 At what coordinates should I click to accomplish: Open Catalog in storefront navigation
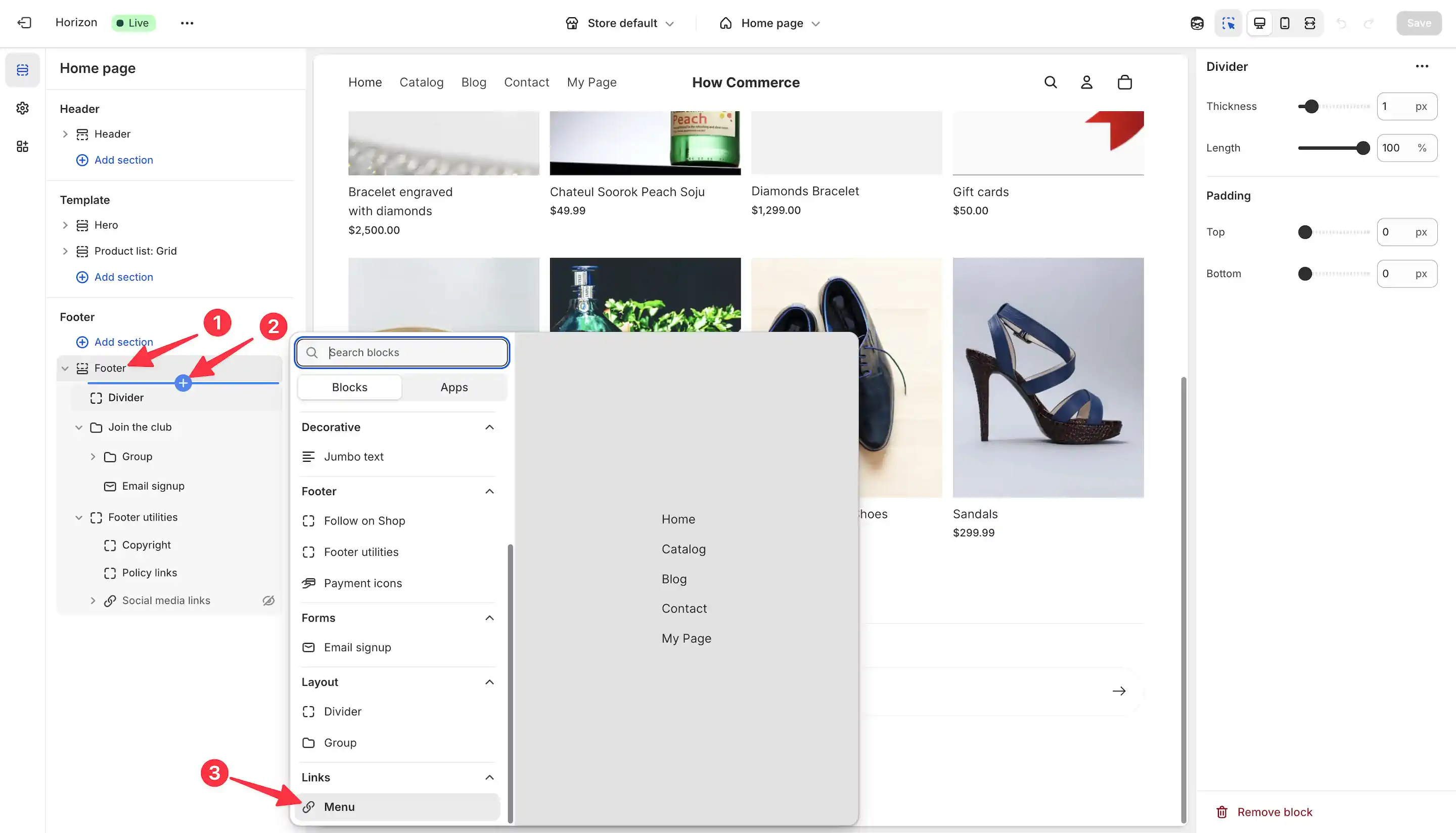(422, 82)
